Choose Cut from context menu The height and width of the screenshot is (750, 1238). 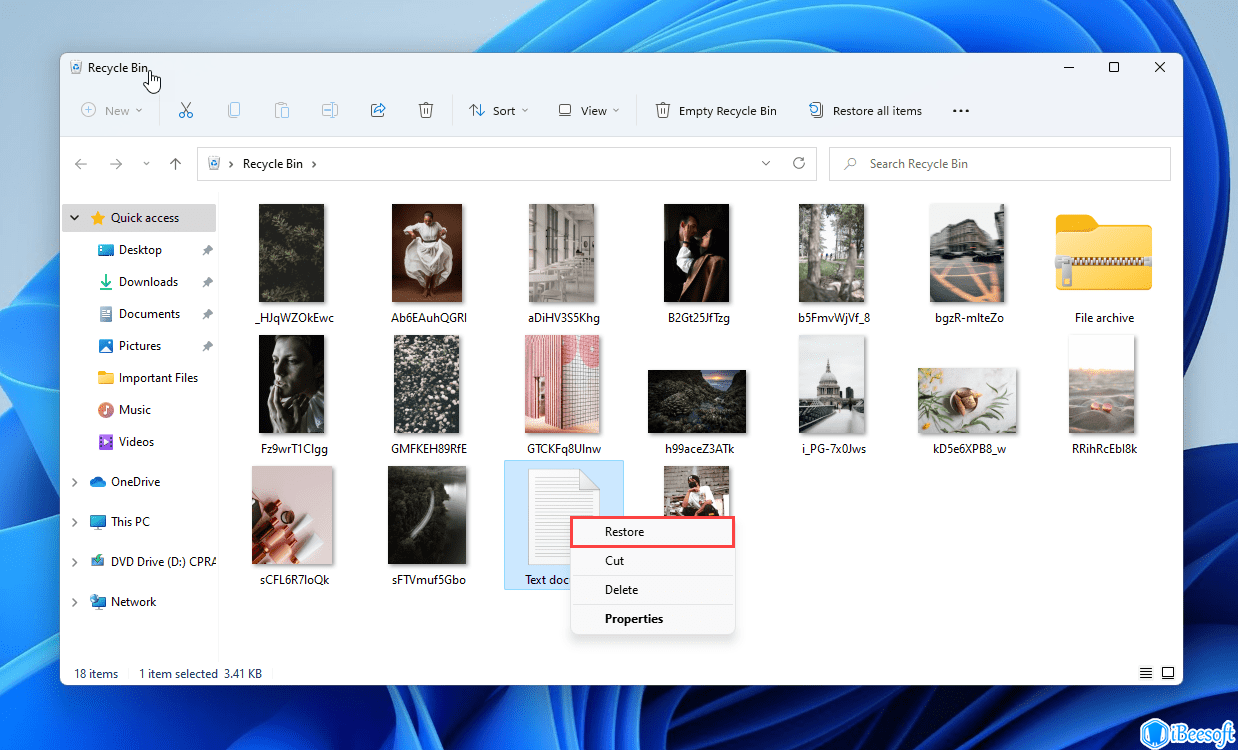(652, 561)
